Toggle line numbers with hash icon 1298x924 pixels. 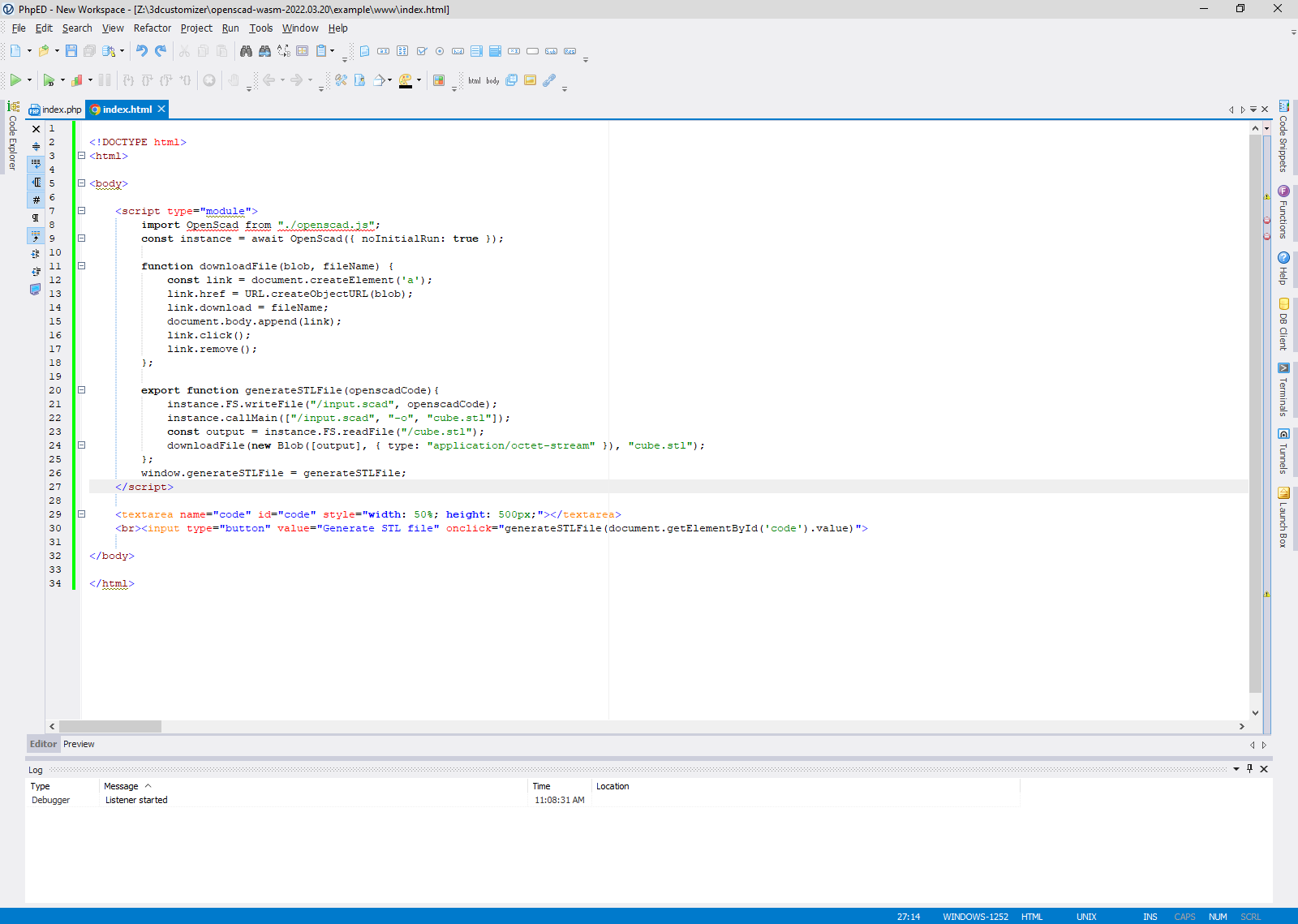(x=36, y=200)
